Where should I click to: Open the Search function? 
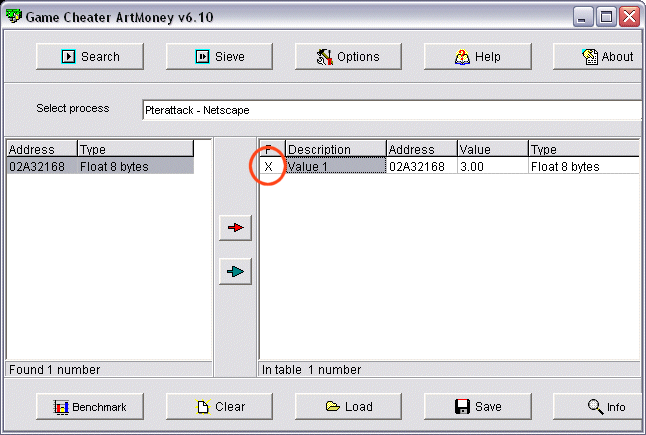[x=90, y=57]
